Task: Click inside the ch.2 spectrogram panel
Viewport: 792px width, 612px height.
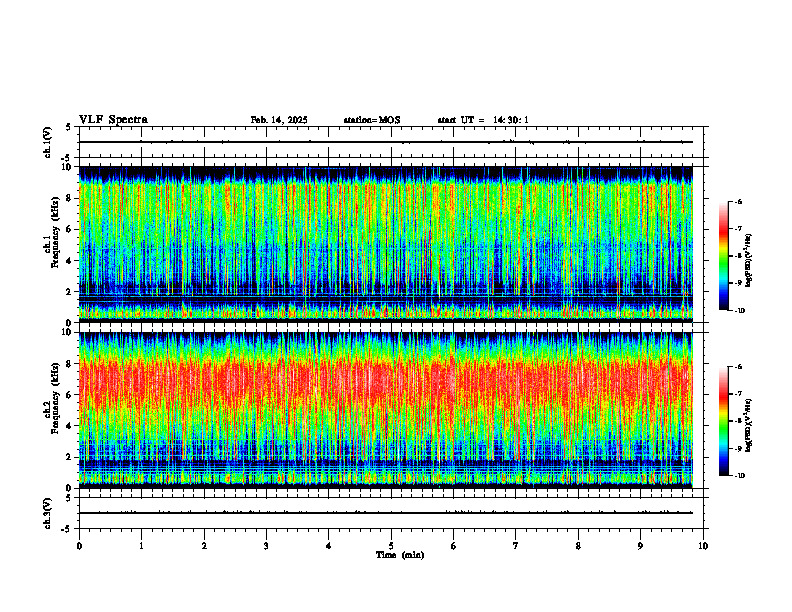Action: 385,410
